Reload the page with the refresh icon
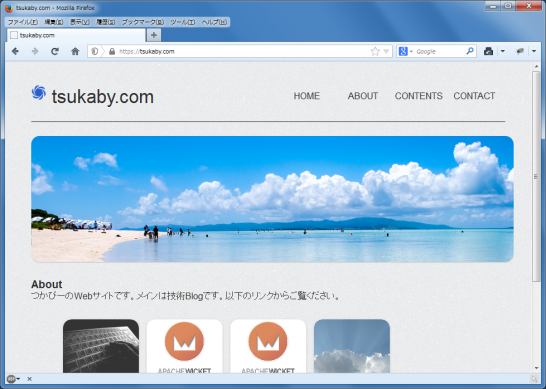This screenshot has height=389, width=546. 55,52
